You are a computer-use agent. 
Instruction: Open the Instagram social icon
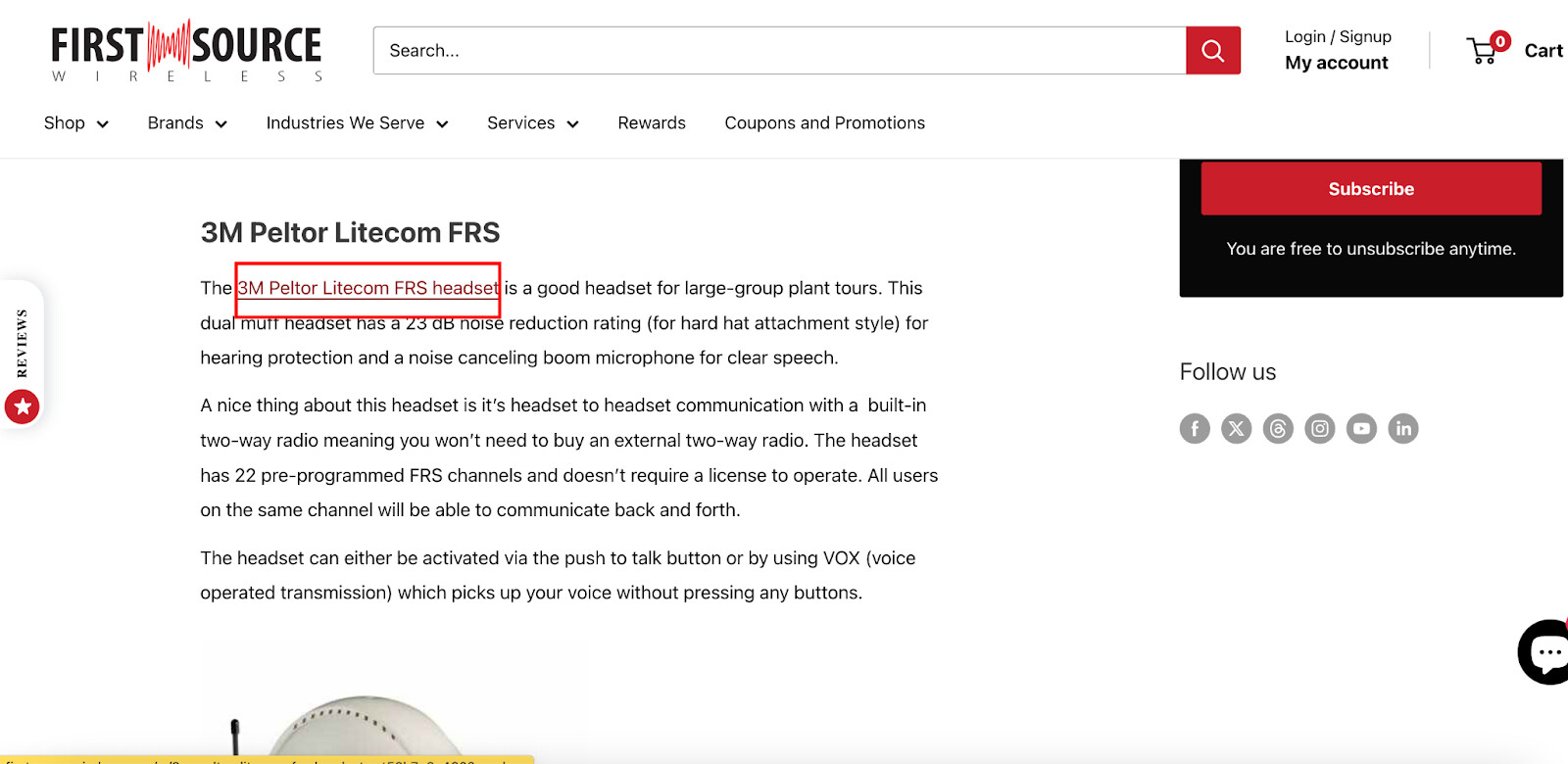1320,428
